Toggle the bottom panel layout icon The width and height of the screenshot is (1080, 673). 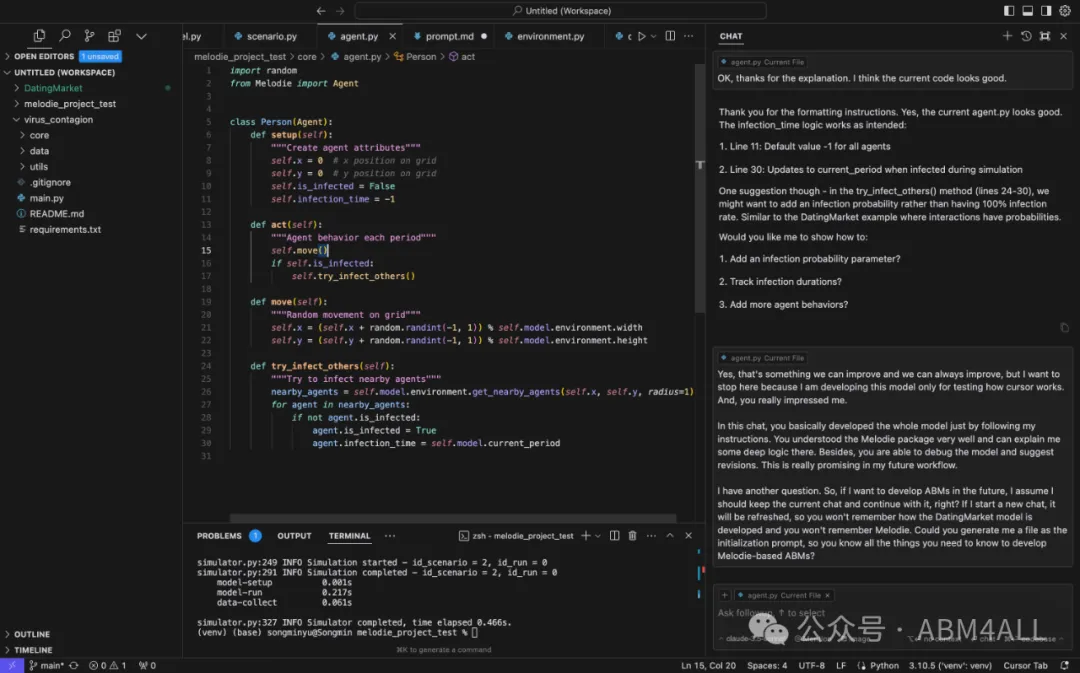coord(1027,10)
